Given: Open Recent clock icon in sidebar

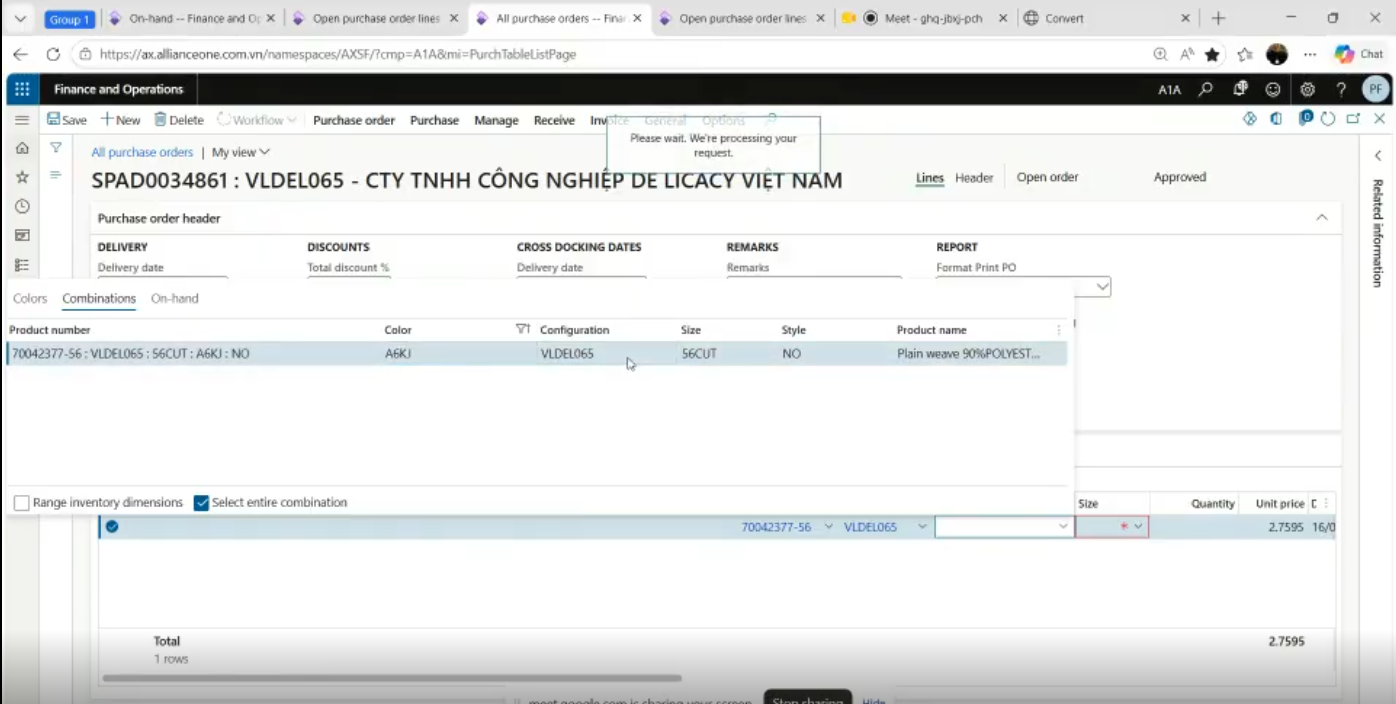Looking at the screenshot, I should pos(22,206).
